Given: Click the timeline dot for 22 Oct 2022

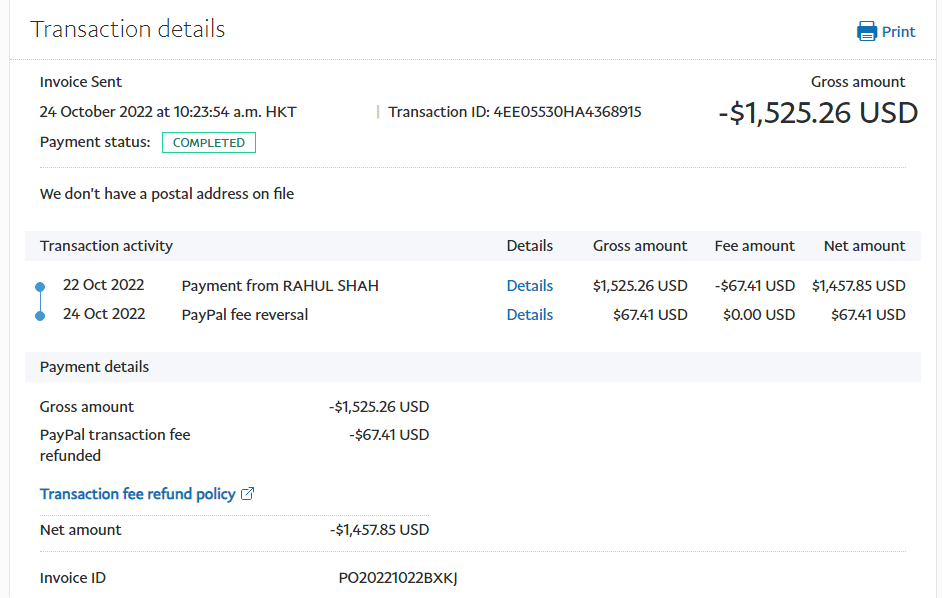Looking at the screenshot, I should click(x=40, y=287).
